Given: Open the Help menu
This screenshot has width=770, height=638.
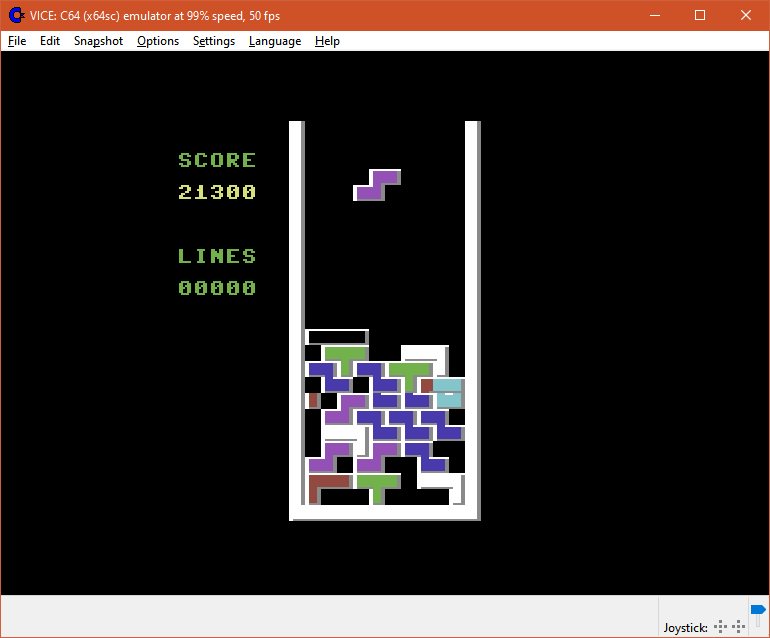Looking at the screenshot, I should [327, 41].
